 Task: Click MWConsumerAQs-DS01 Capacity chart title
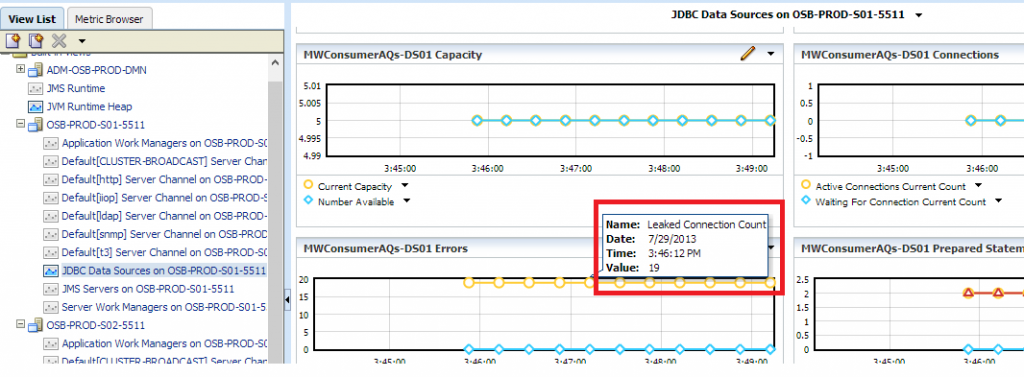coord(392,55)
